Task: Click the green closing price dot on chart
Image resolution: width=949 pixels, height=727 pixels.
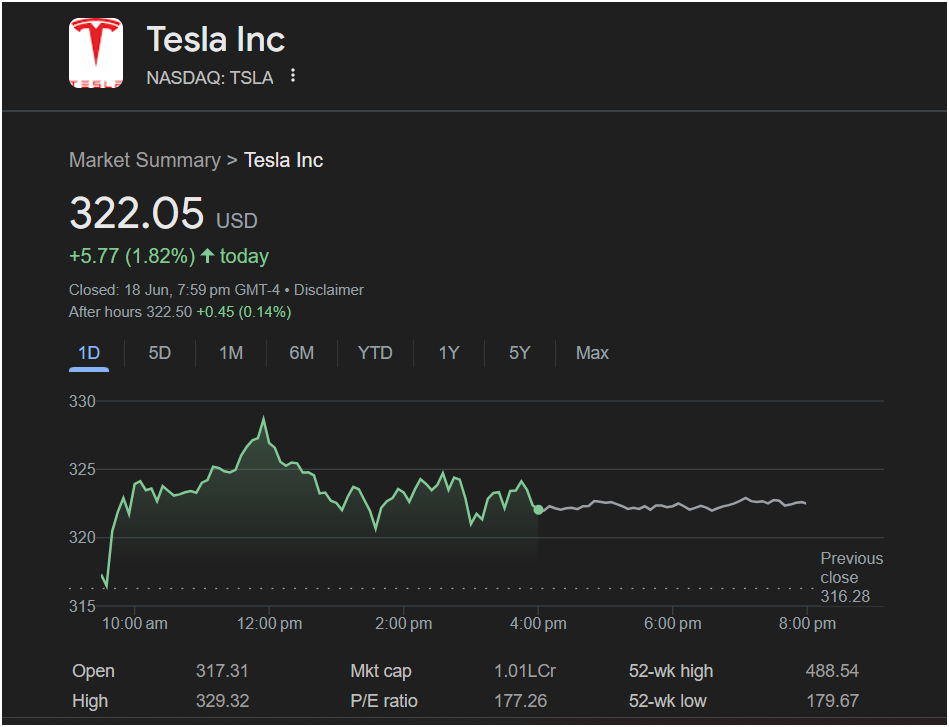Action: pyautogui.click(x=538, y=510)
